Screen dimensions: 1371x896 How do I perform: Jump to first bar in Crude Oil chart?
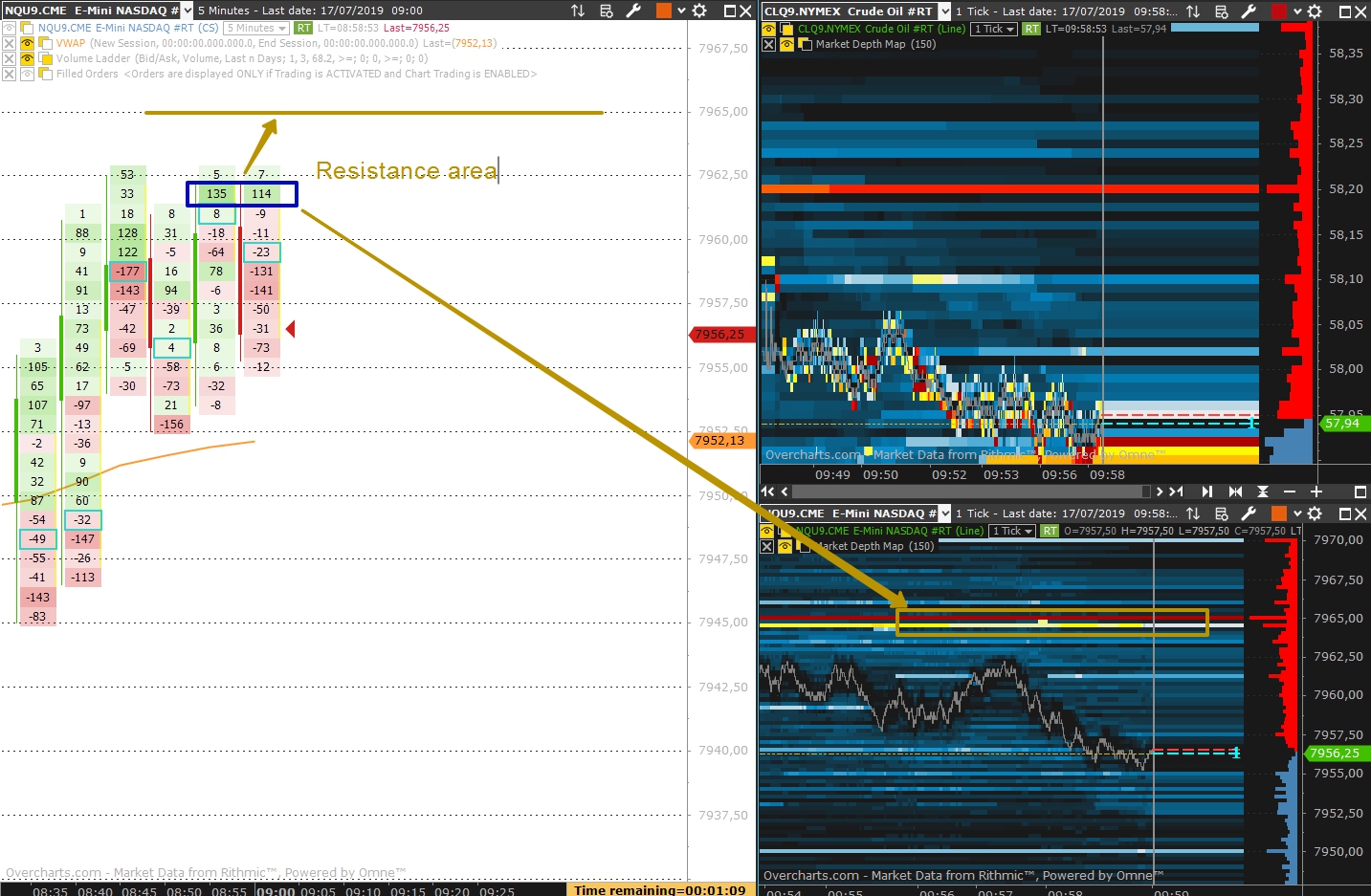coord(768,492)
